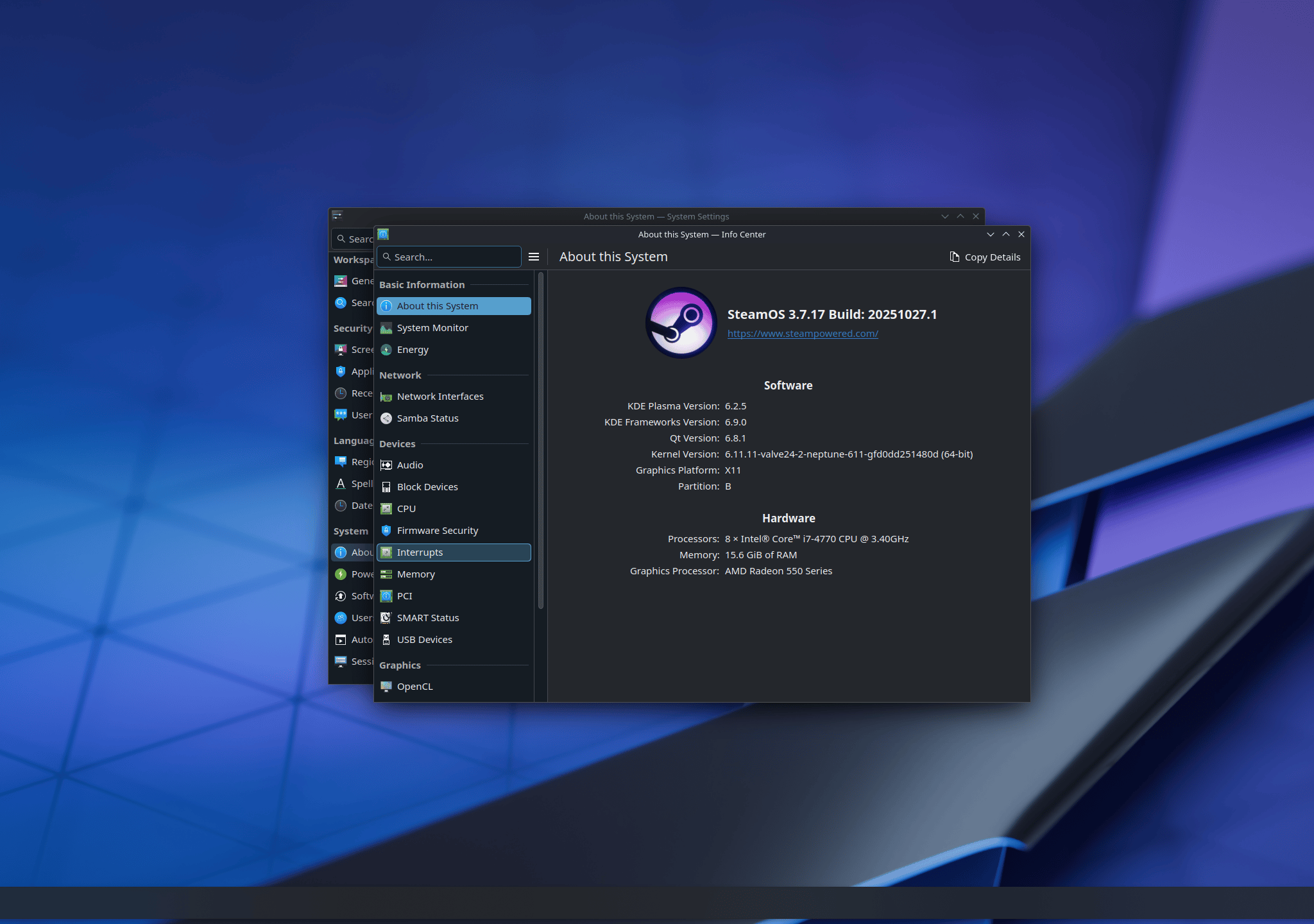The image size is (1314, 924).
Task: Open Firmware Security page
Action: 454,531
